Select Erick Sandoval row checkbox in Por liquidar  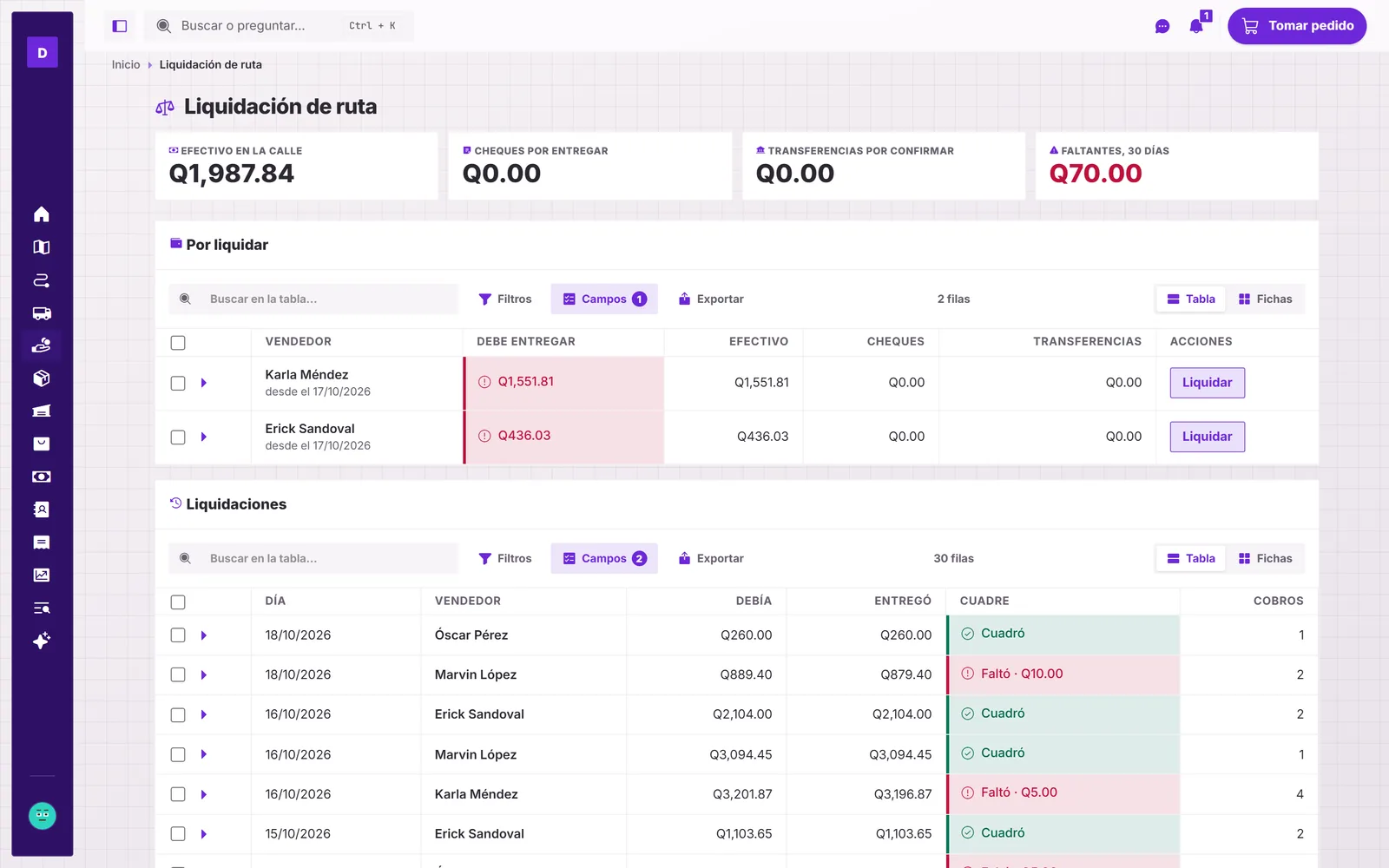178,437
